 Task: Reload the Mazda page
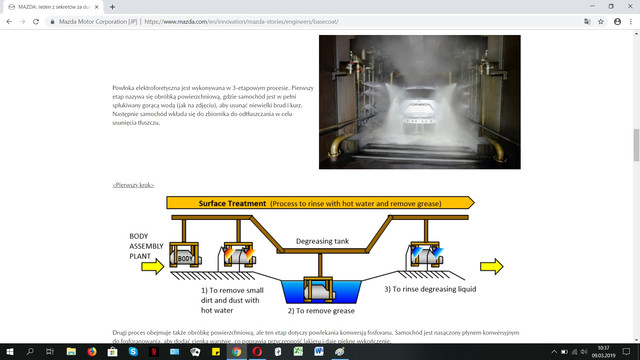point(36,22)
